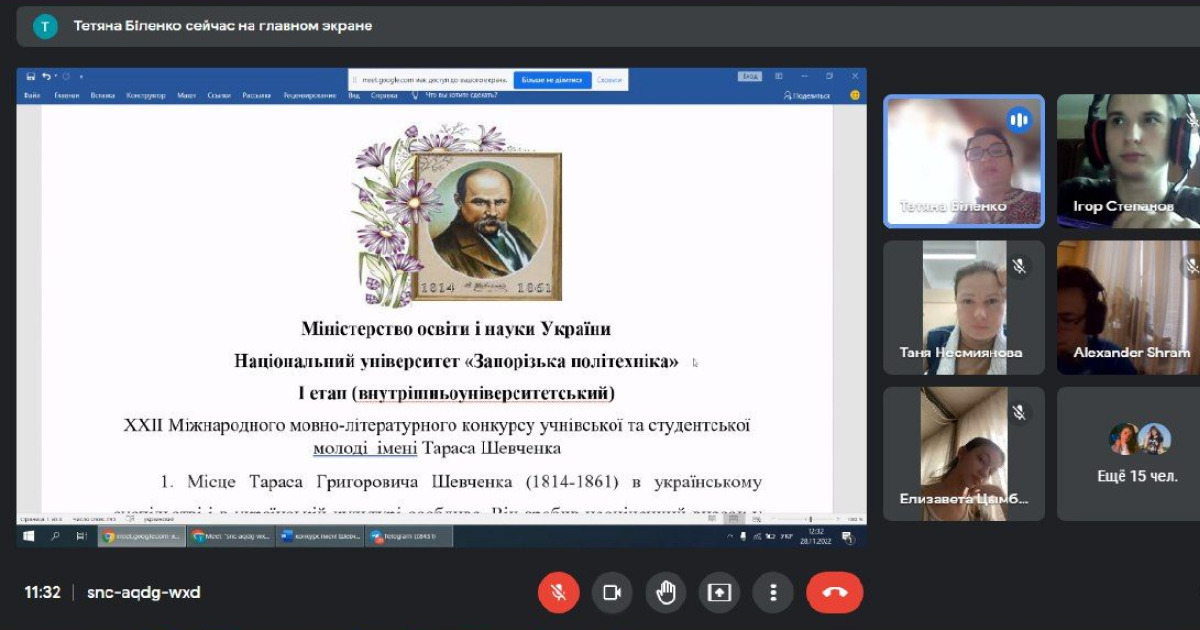Open the 'Вид' ribbon tab in Word
This screenshot has width=1200, height=630.
click(x=354, y=96)
